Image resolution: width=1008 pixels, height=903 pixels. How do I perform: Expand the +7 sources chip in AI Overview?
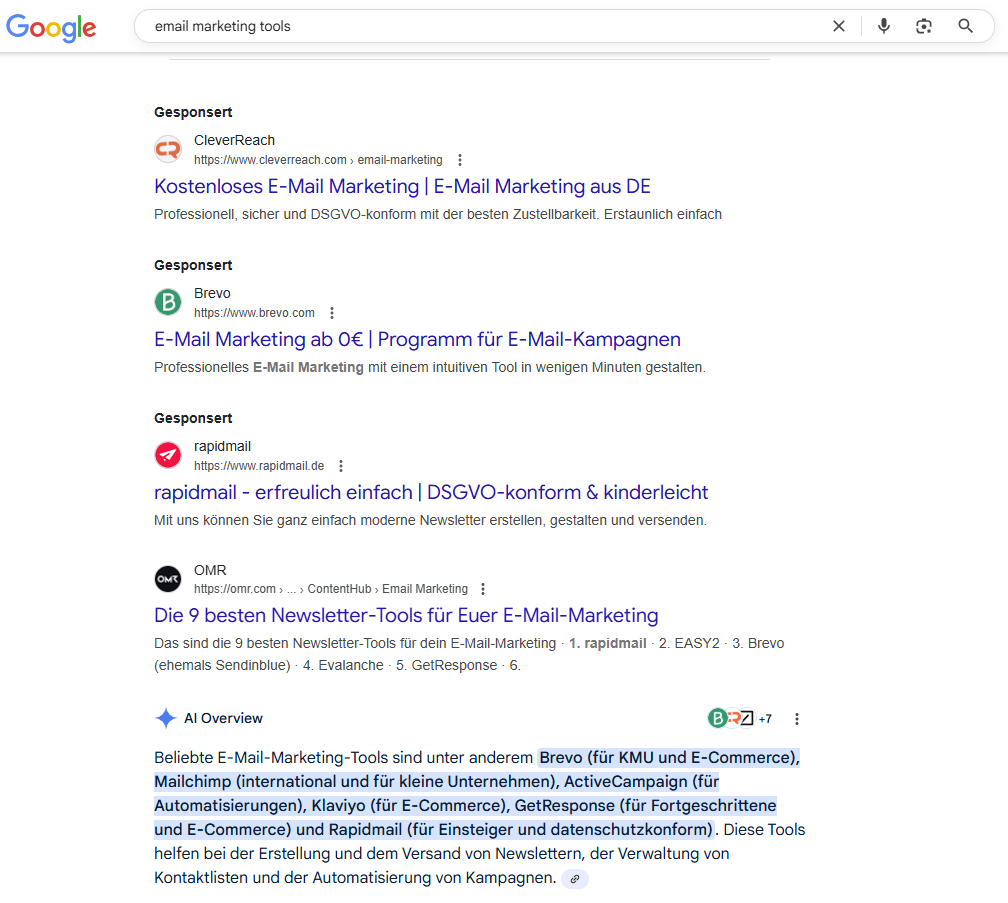tap(765, 718)
